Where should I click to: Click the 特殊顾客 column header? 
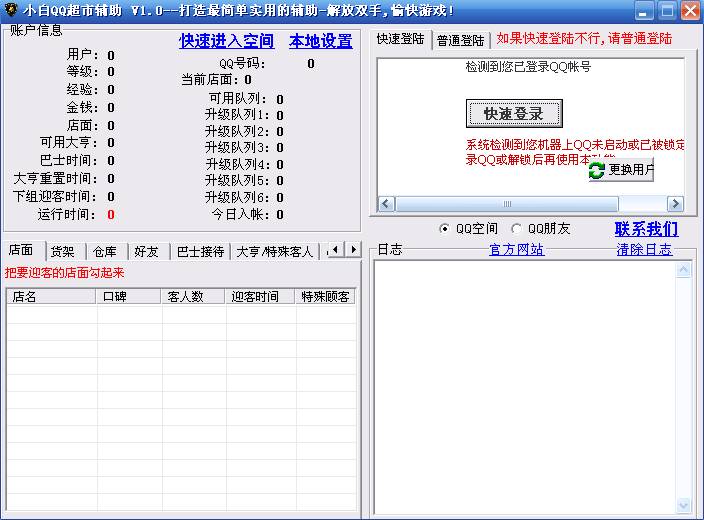tap(325, 297)
